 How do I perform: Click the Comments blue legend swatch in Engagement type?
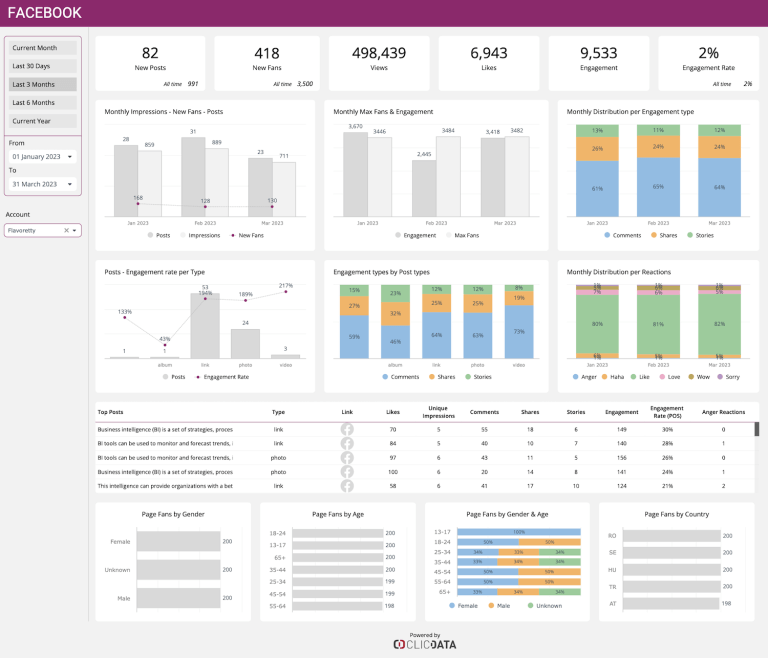pos(607,235)
